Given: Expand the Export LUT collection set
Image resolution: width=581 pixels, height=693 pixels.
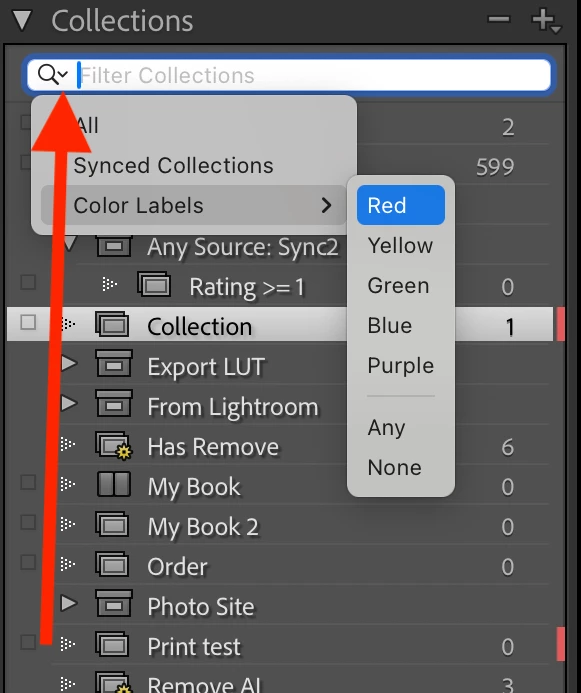Looking at the screenshot, I should pos(69,363).
